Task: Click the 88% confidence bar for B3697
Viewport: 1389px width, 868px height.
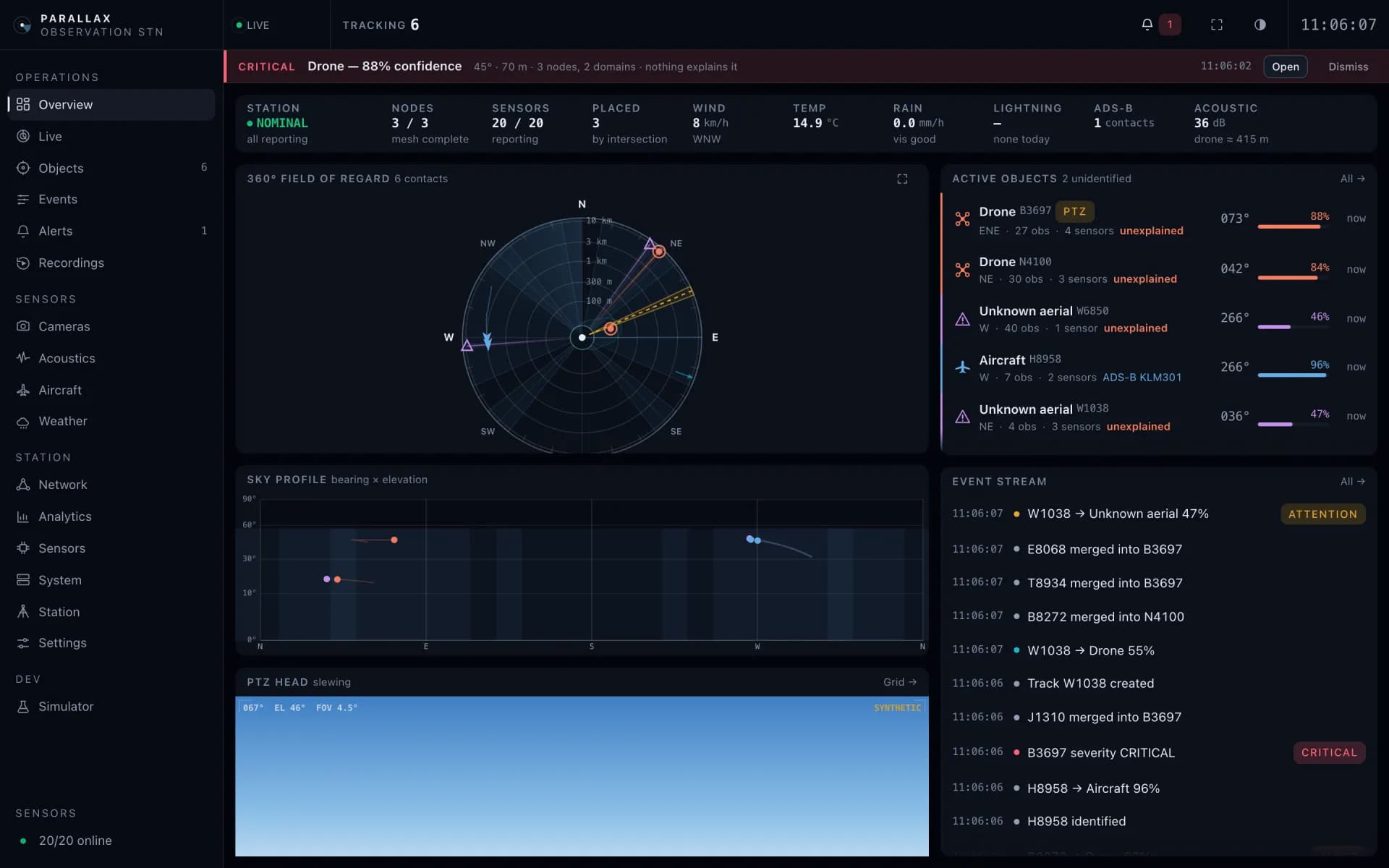Action: click(x=1293, y=227)
